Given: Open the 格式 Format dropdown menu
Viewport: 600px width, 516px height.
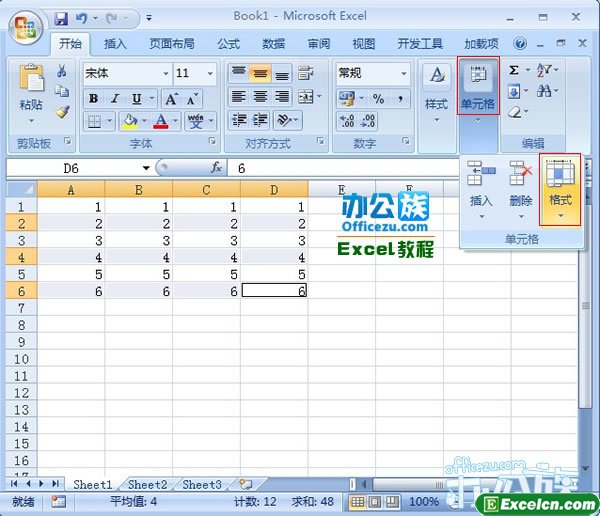Looking at the screenshot, I should point(560,190).
